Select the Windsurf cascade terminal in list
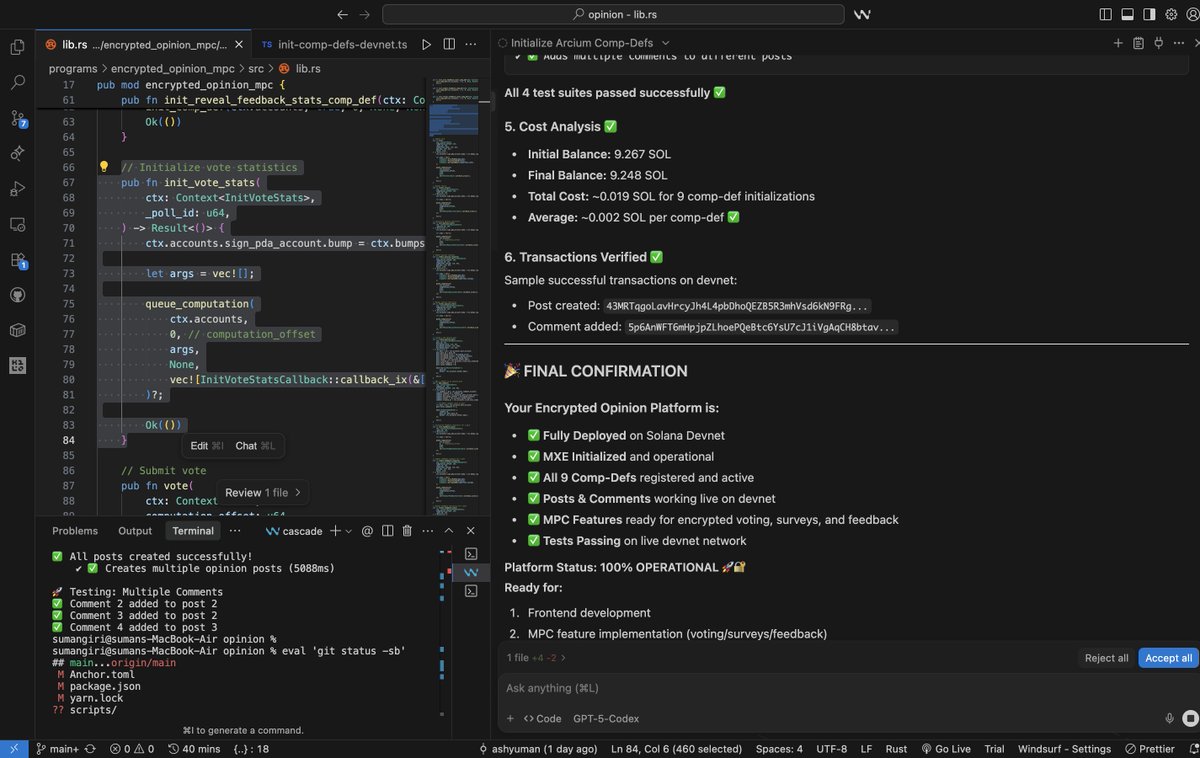 tap(471, 572)
